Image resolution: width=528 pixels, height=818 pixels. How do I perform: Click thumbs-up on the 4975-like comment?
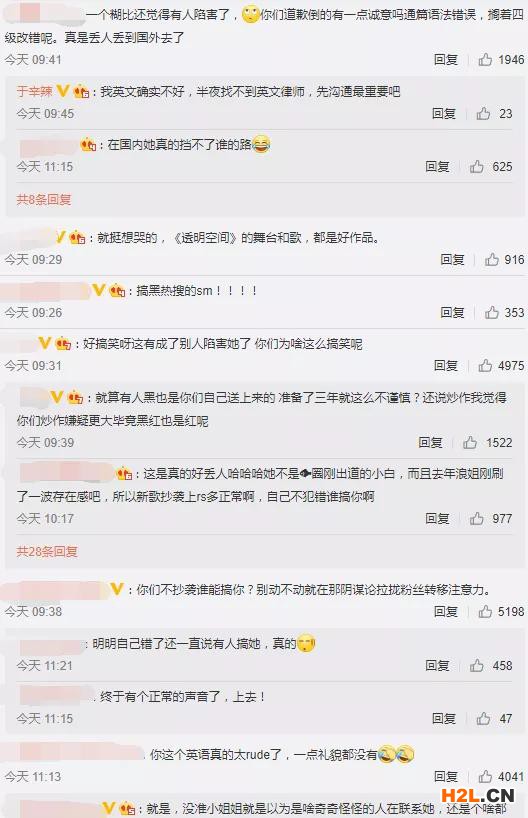(485, 365)
